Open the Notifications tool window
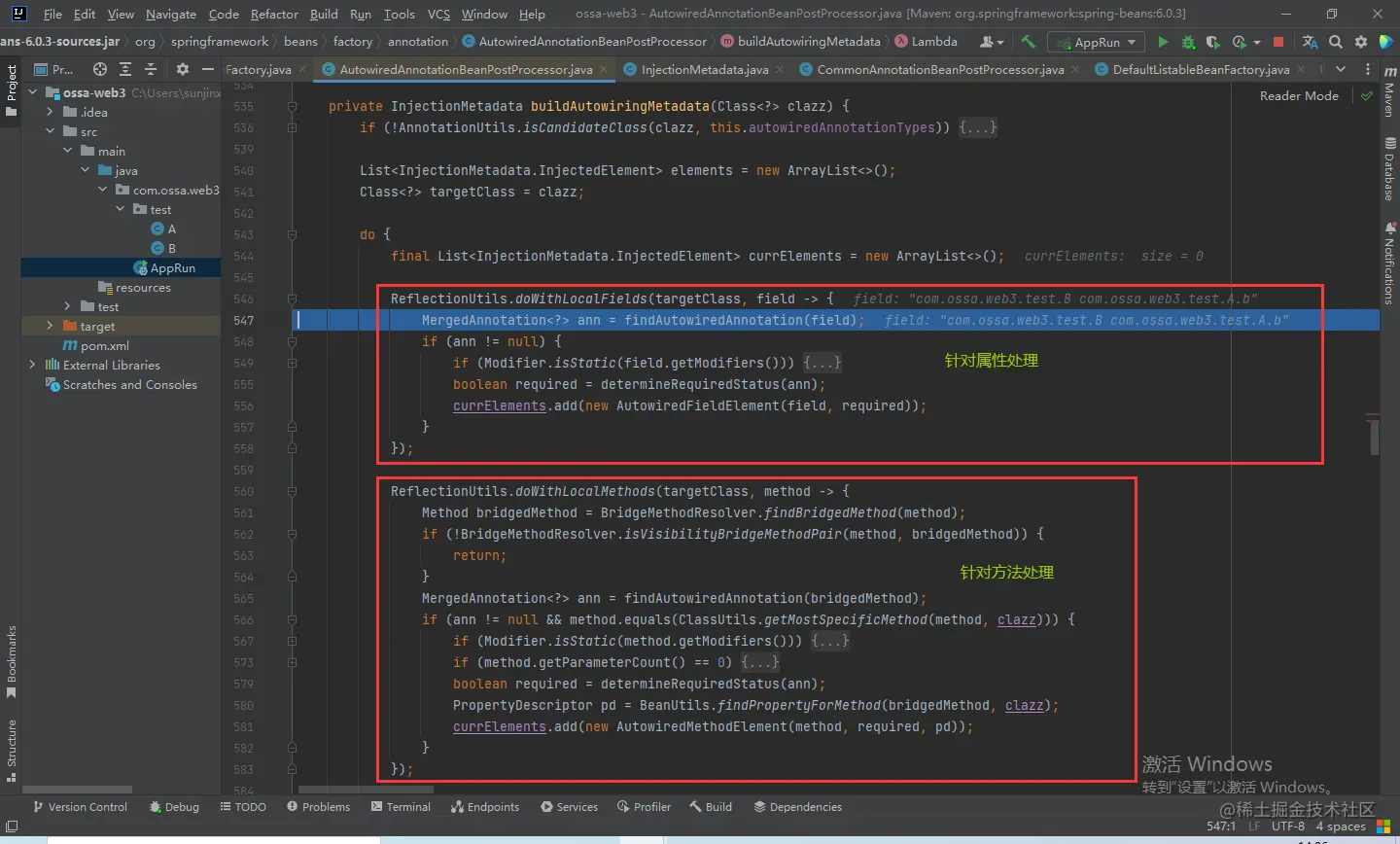The image size is (1400, 844). click(x=1389, y=264)
